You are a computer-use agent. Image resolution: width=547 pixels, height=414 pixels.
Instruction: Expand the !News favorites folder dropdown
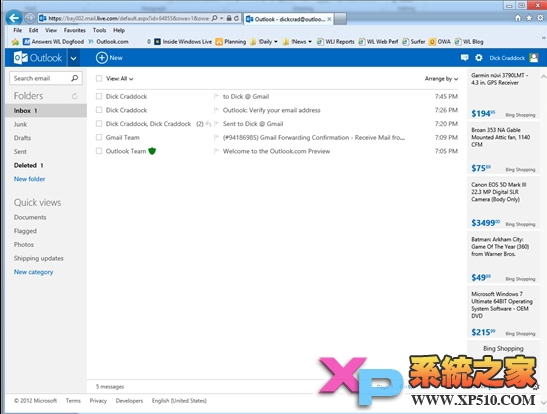coord(310,42)
